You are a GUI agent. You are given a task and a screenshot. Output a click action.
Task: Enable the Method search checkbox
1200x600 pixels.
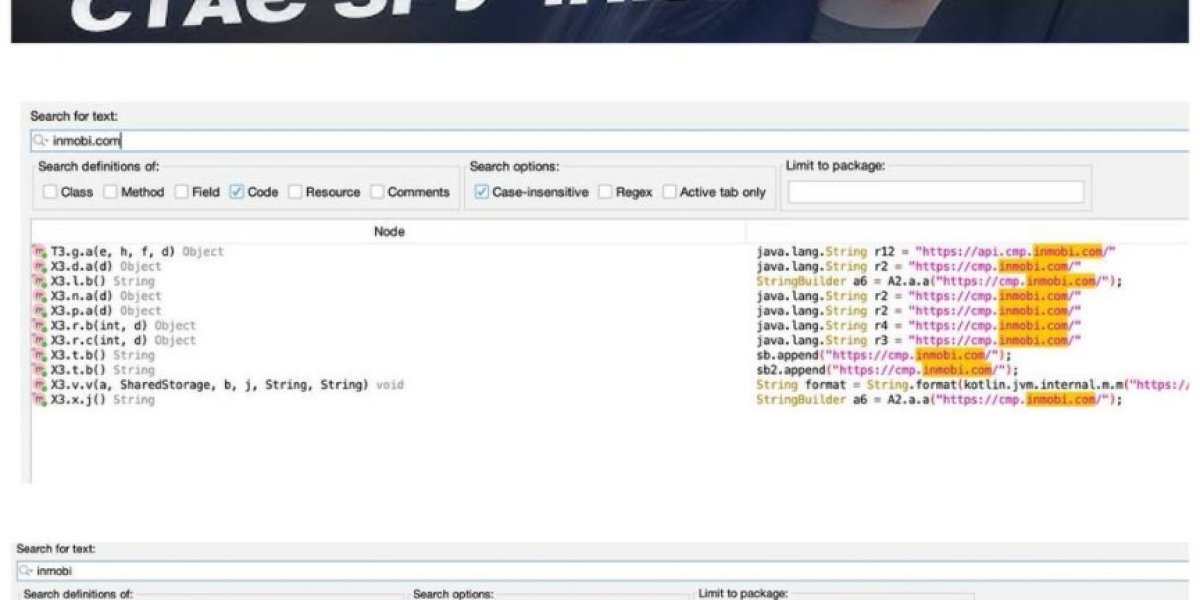(x=110, y=192)
